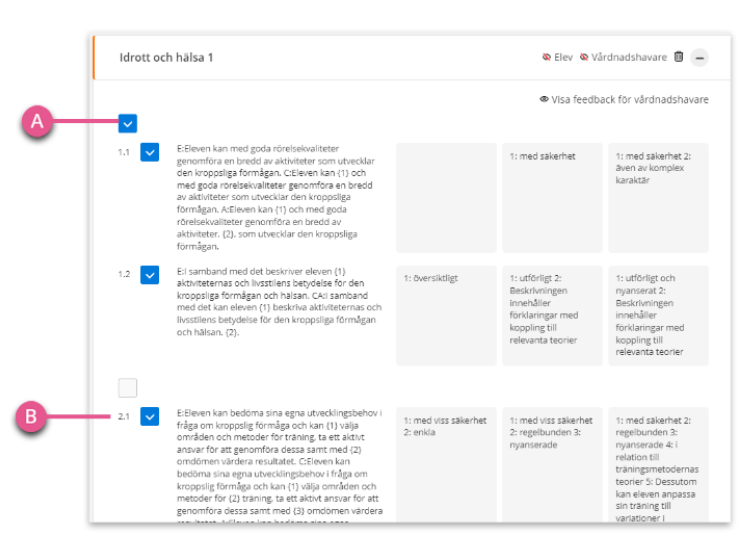
Task: Check the empty second group checkbox
Action: [x=127, y=388]
